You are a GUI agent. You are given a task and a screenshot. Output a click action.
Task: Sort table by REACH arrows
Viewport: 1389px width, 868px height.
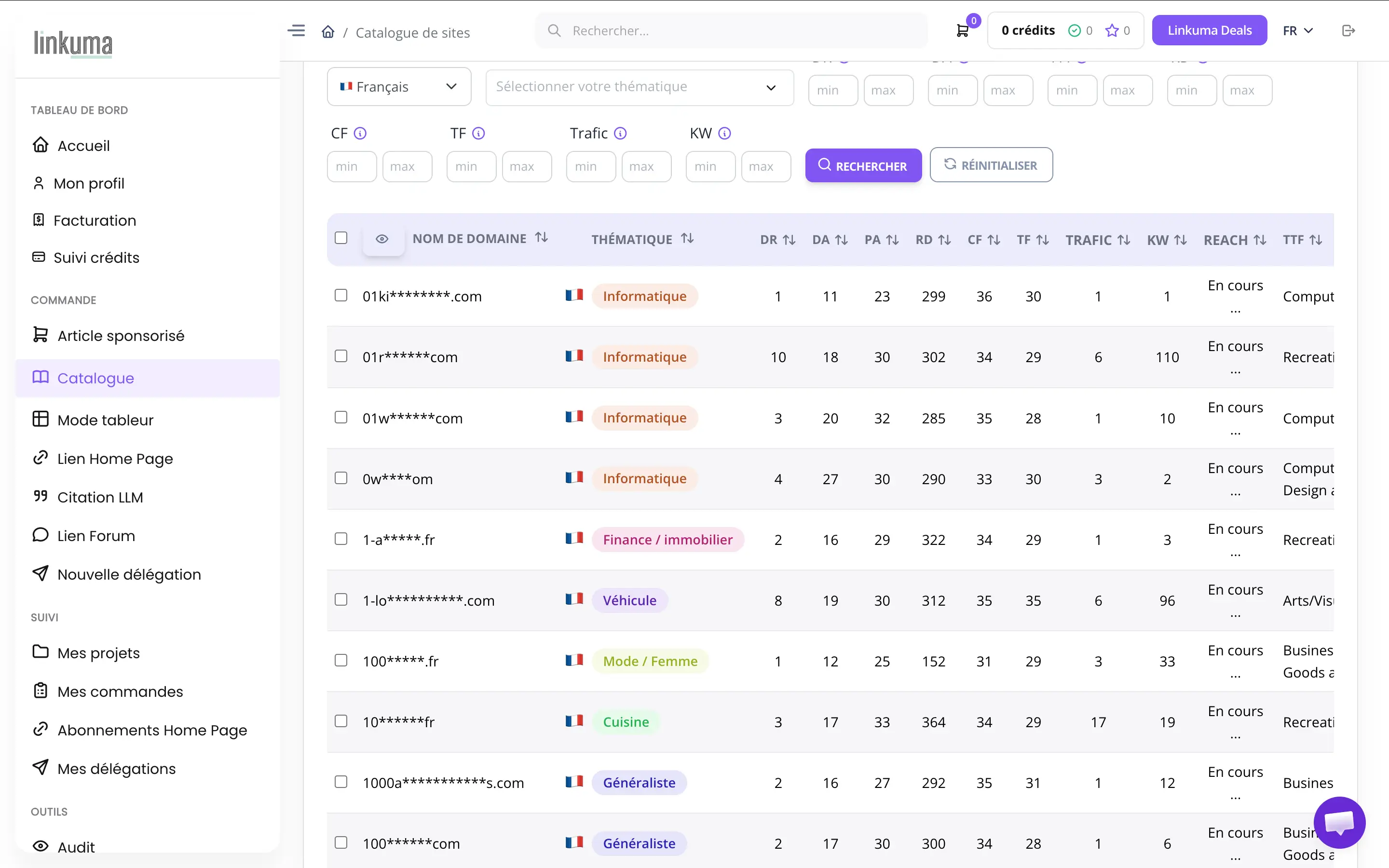coord(1260,240)
